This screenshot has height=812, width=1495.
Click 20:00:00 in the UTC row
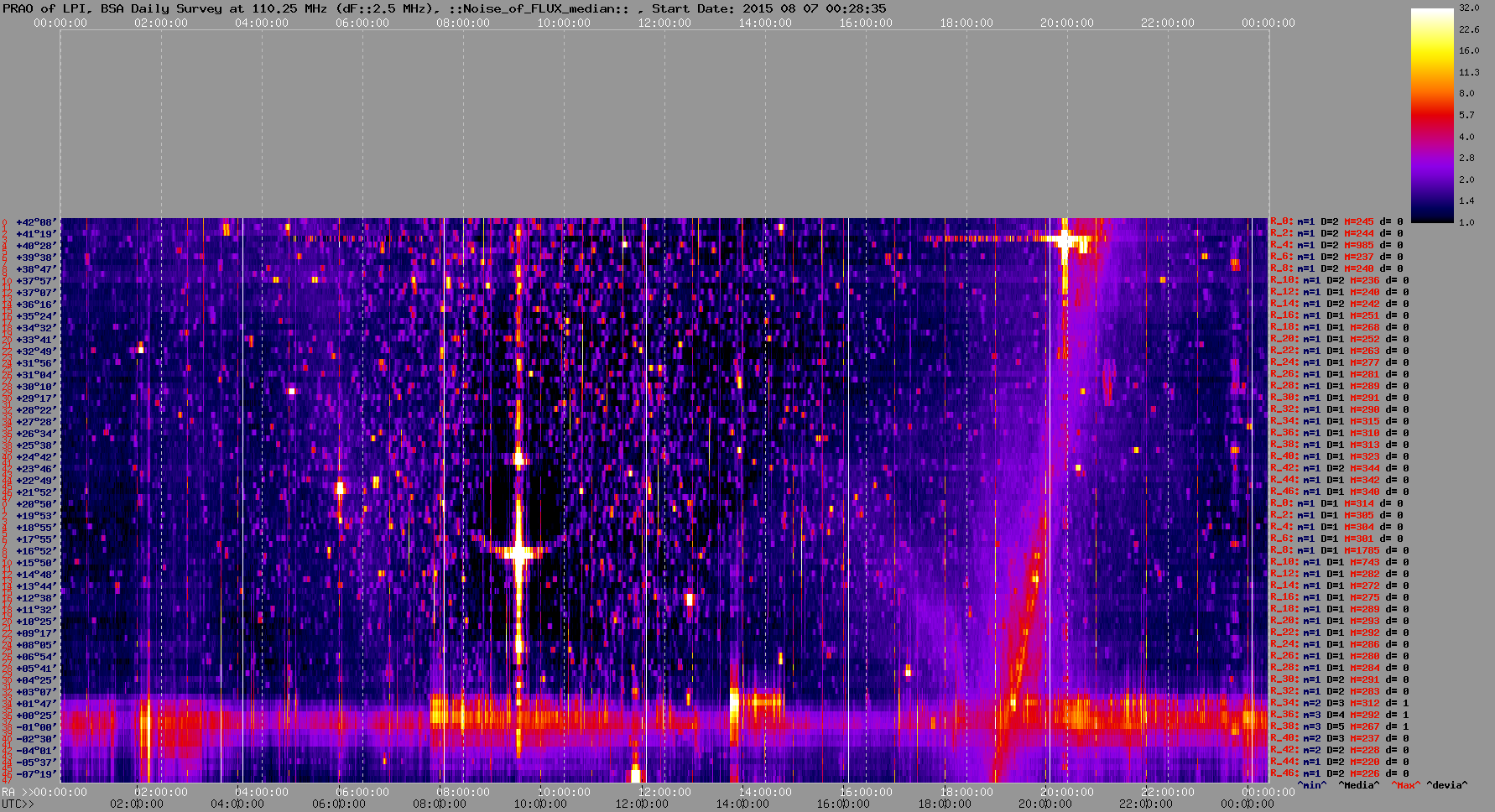1045,804
